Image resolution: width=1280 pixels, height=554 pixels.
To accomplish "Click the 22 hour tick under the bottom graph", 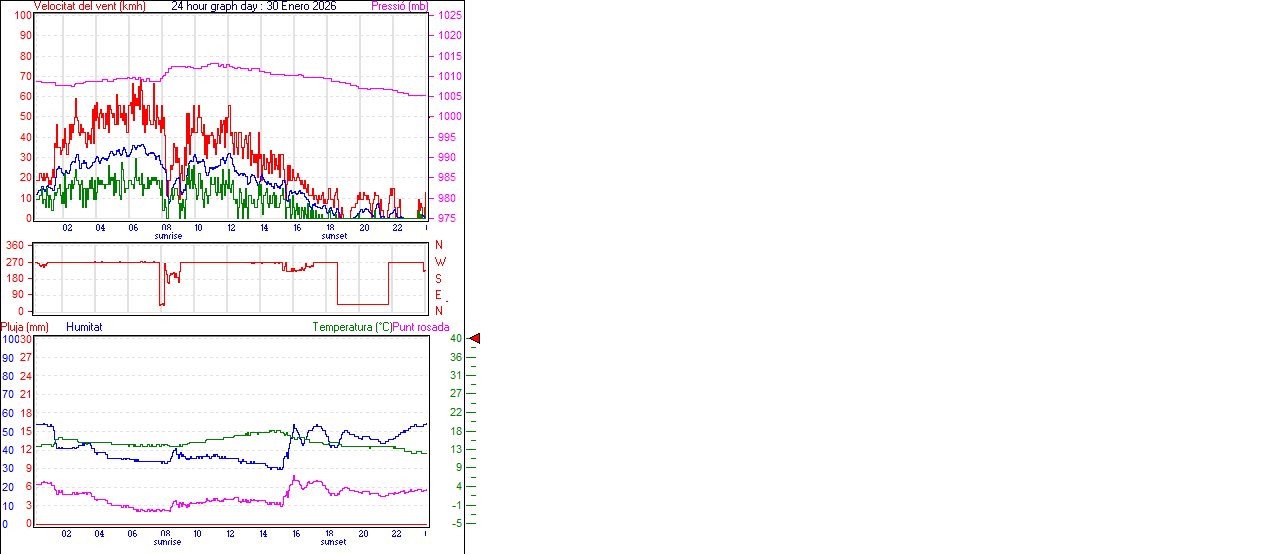I will pos(397,534).
